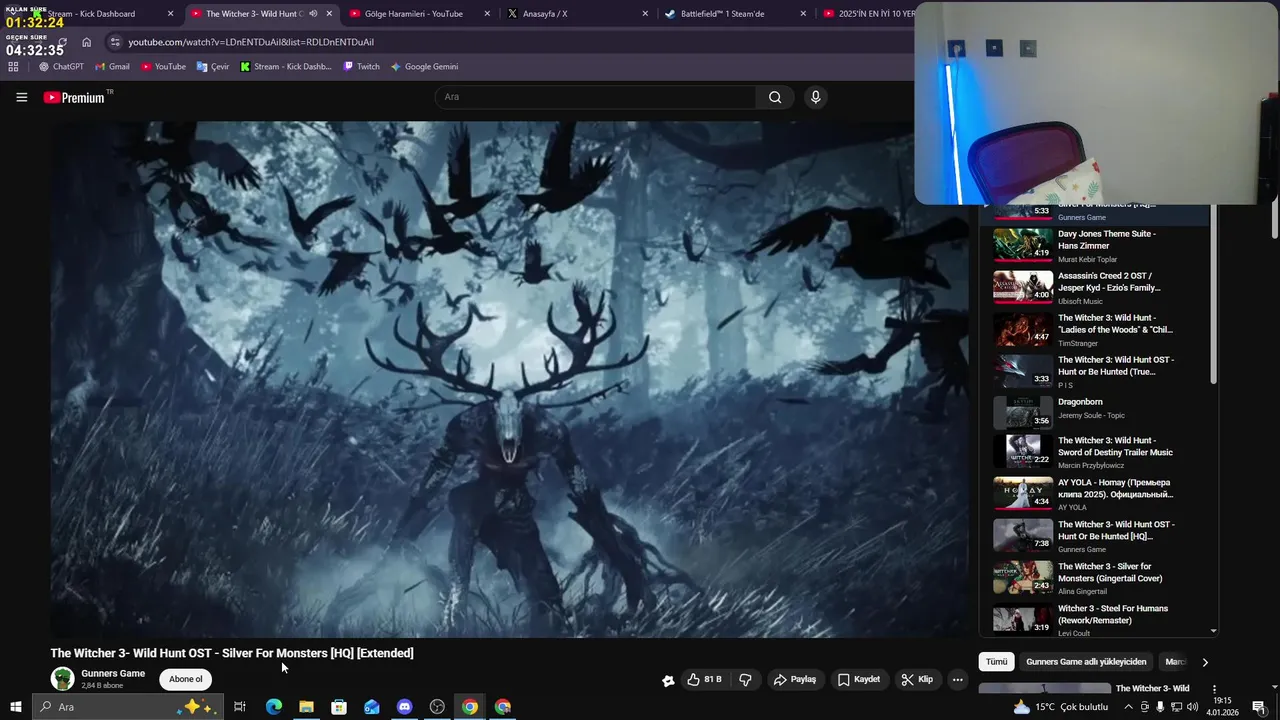This screenshot has width=1280, height=720.
Task: Like the video (81 B)
Action: click(x=705, y=679)
